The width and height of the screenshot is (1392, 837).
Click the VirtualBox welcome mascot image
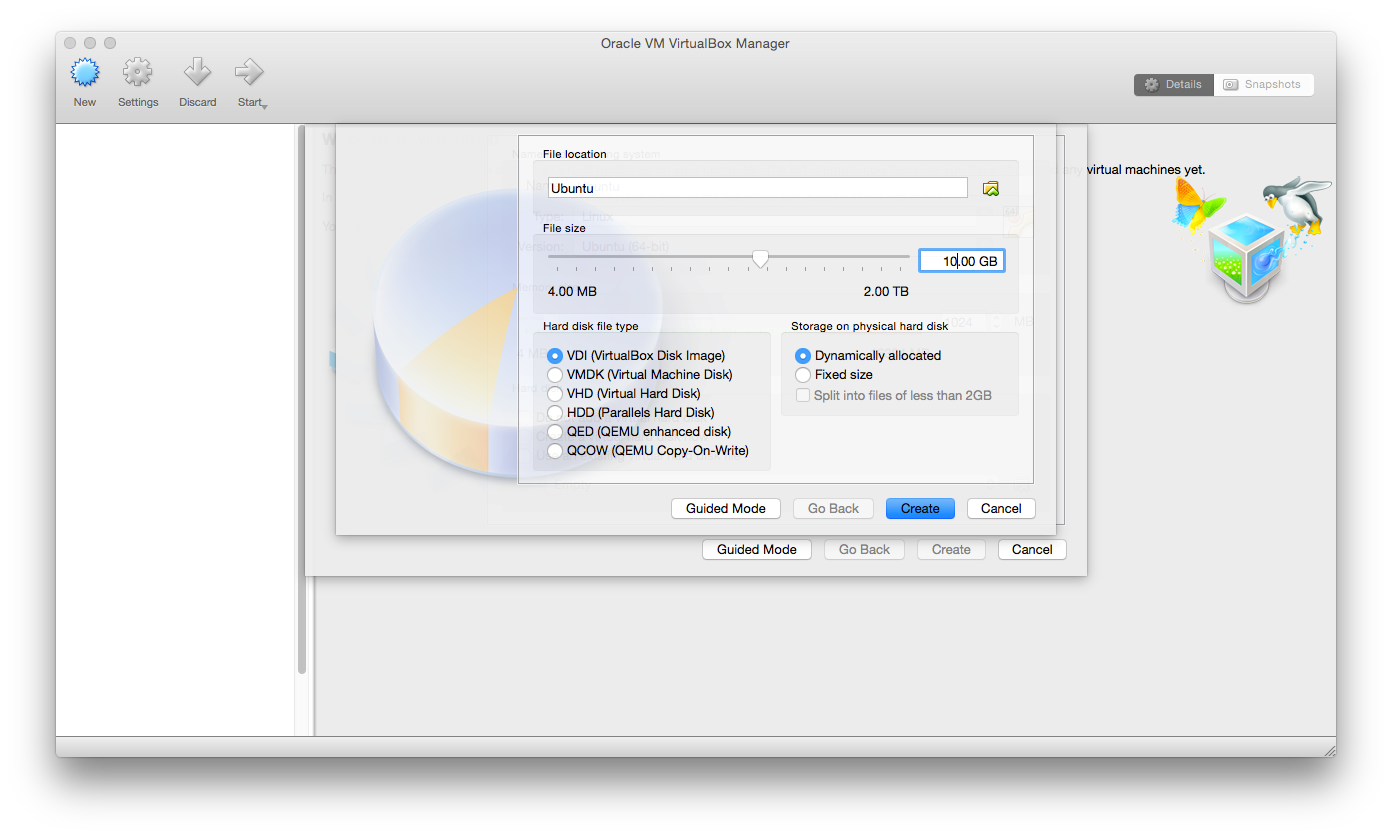tap(1254, 238)
